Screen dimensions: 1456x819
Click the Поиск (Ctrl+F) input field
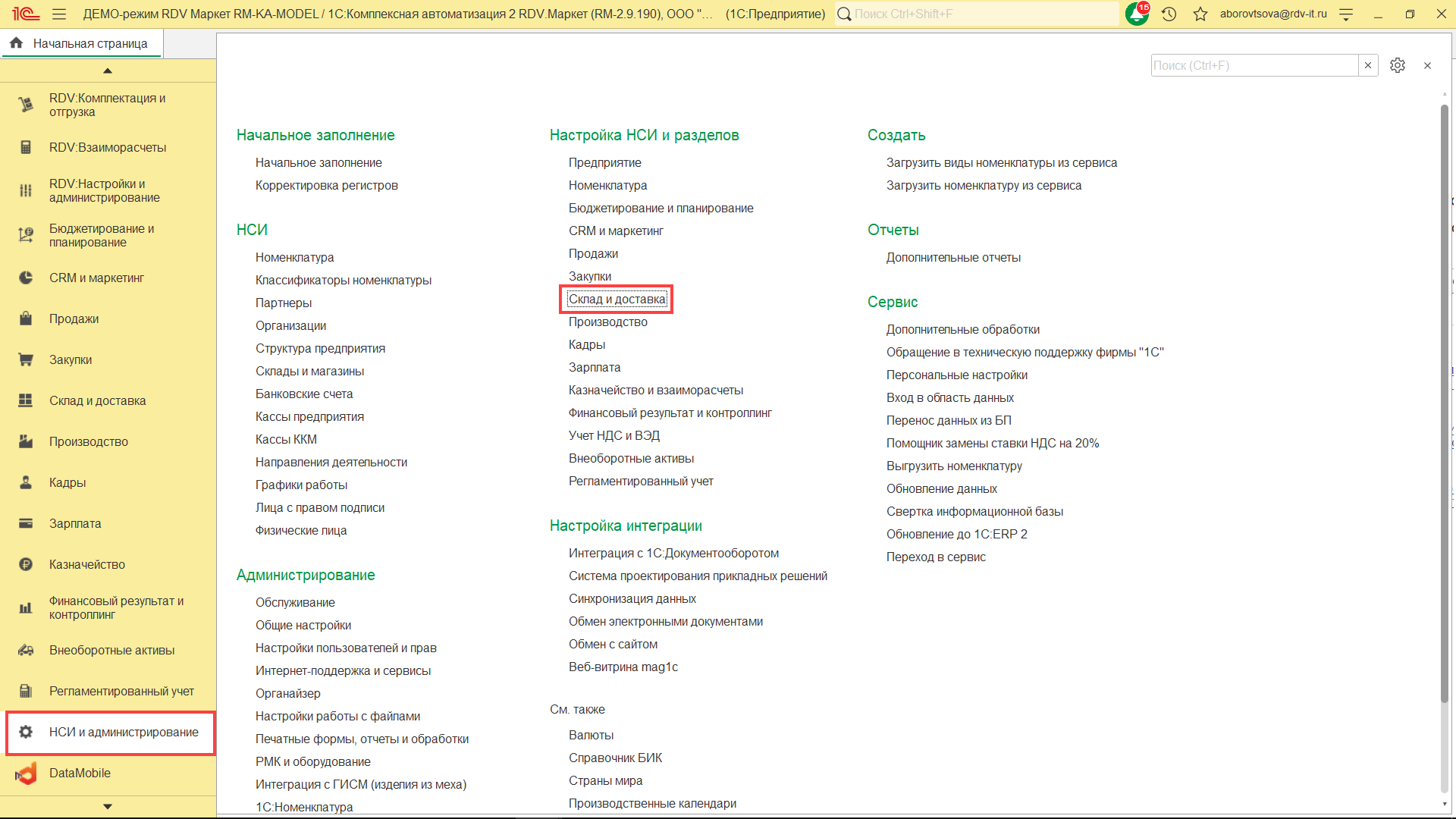click(1254, 65)
